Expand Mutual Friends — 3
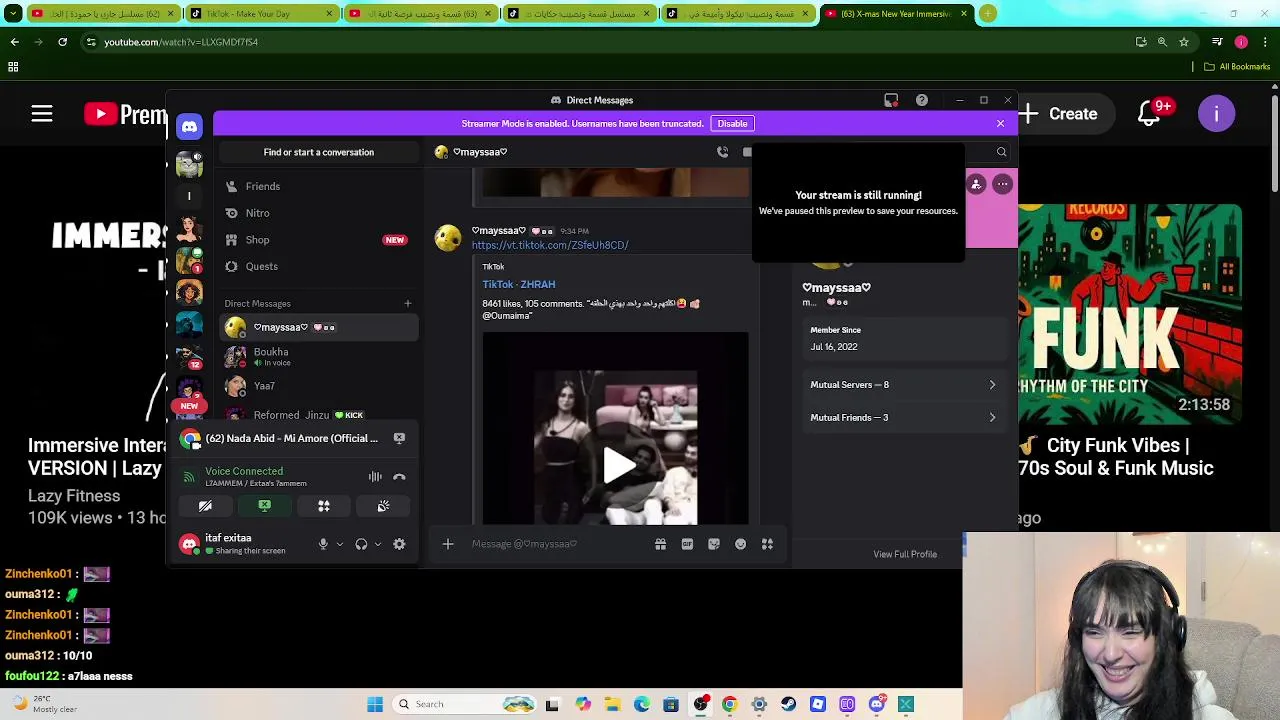 pos(903,418)
